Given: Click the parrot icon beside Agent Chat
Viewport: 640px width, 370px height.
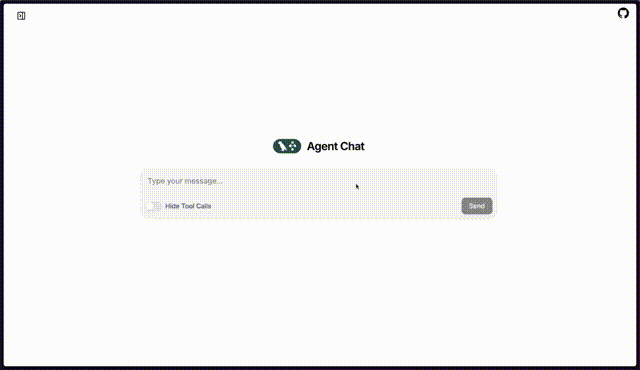Looking at the screenshot, I should (x=287, y=146).
